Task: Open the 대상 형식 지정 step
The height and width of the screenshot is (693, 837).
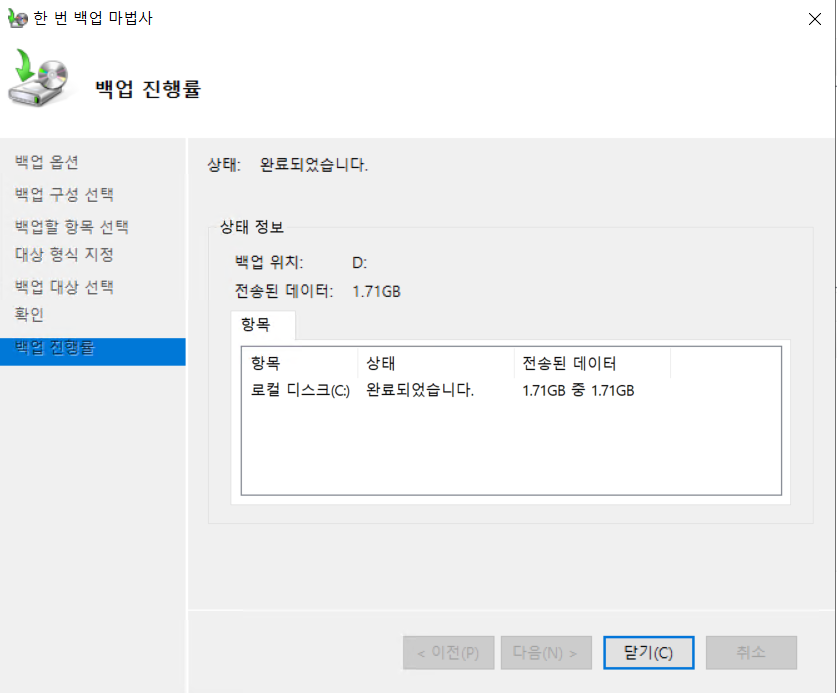Action: (x=64, y=254)
